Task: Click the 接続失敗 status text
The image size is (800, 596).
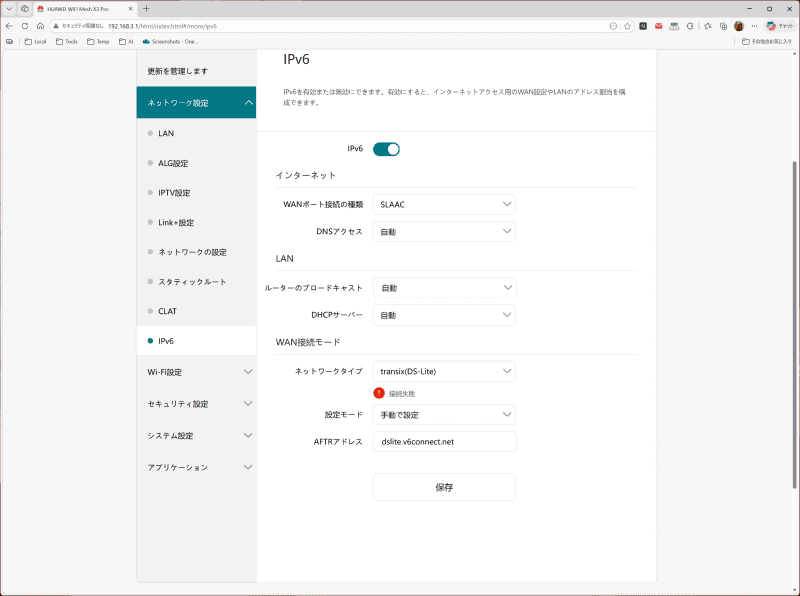Action: tap(402, 393)
